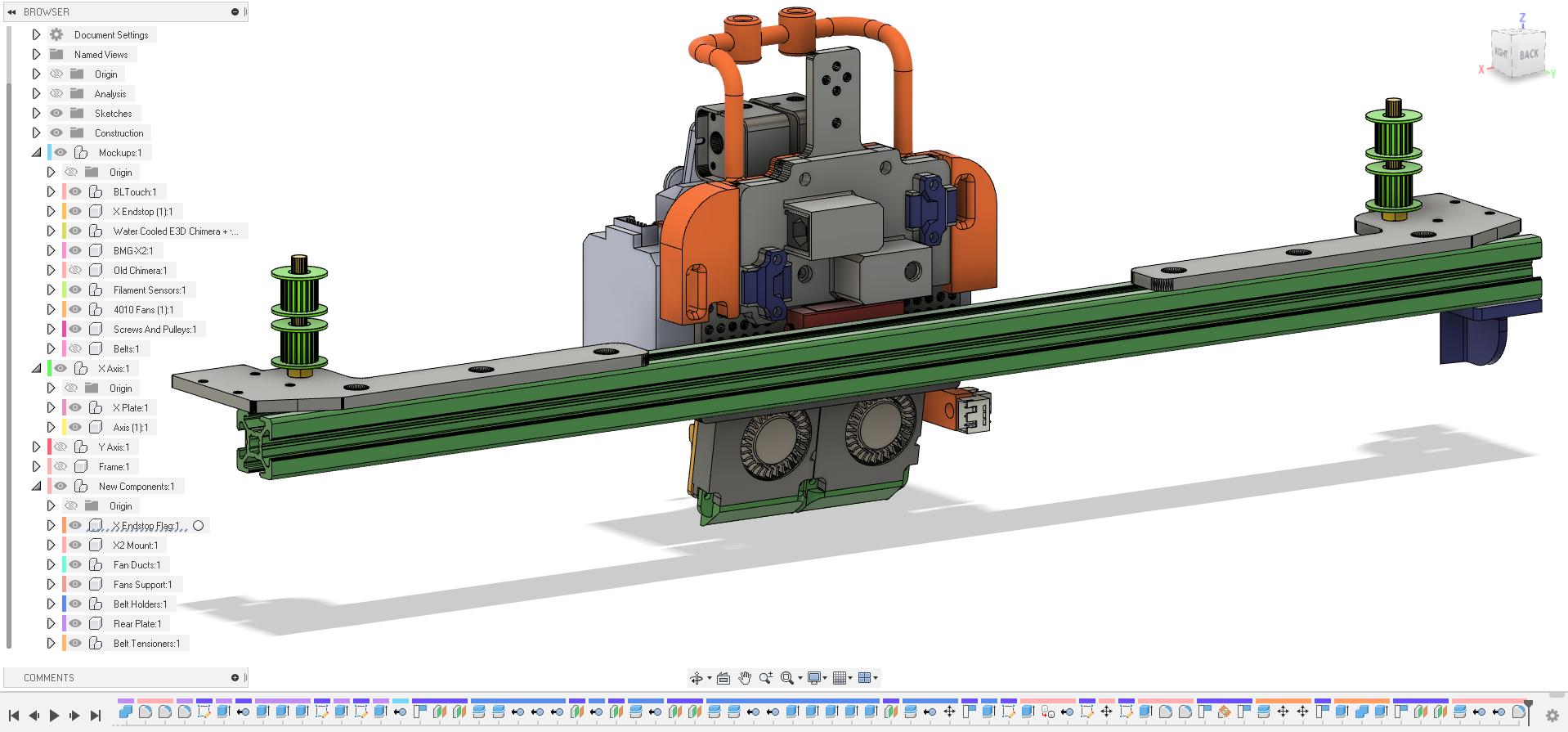Image resolution: width=1568 pixels, height=732 pixels.
Task: Click the BROWSER panel header
Action: click(125, 12)
